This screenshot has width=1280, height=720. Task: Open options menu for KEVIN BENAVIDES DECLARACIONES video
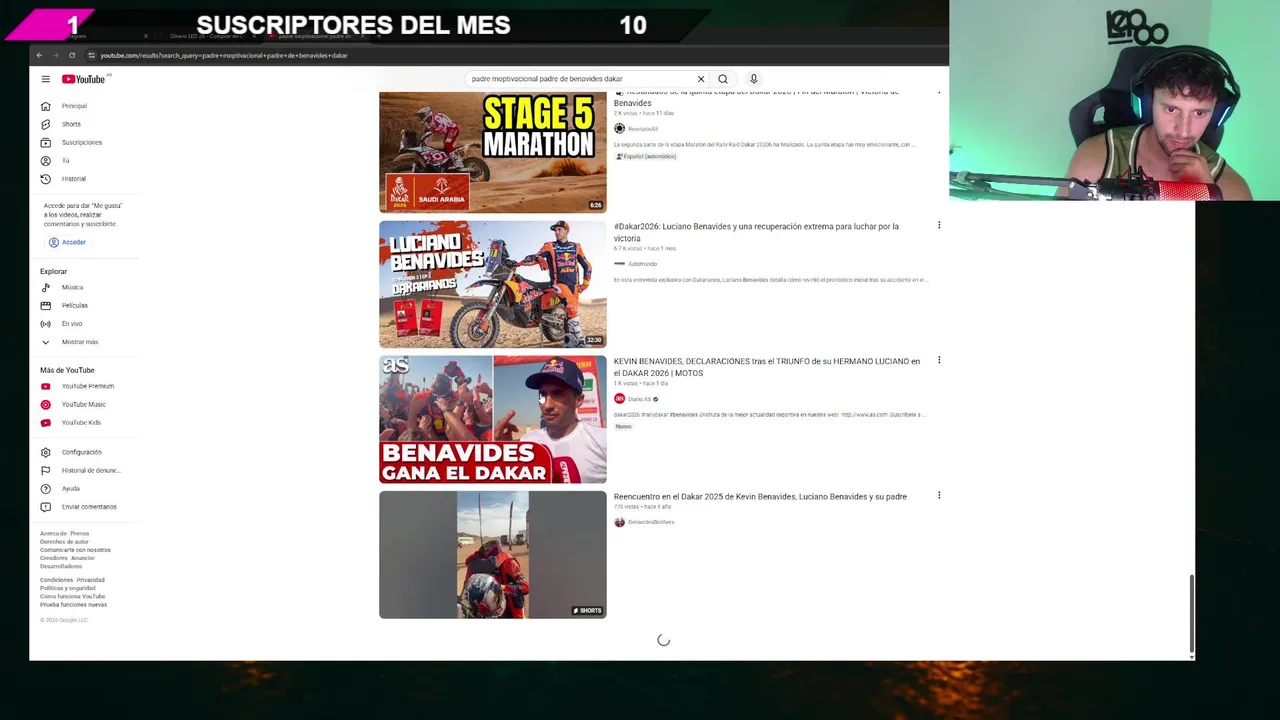tap(939, 361)
